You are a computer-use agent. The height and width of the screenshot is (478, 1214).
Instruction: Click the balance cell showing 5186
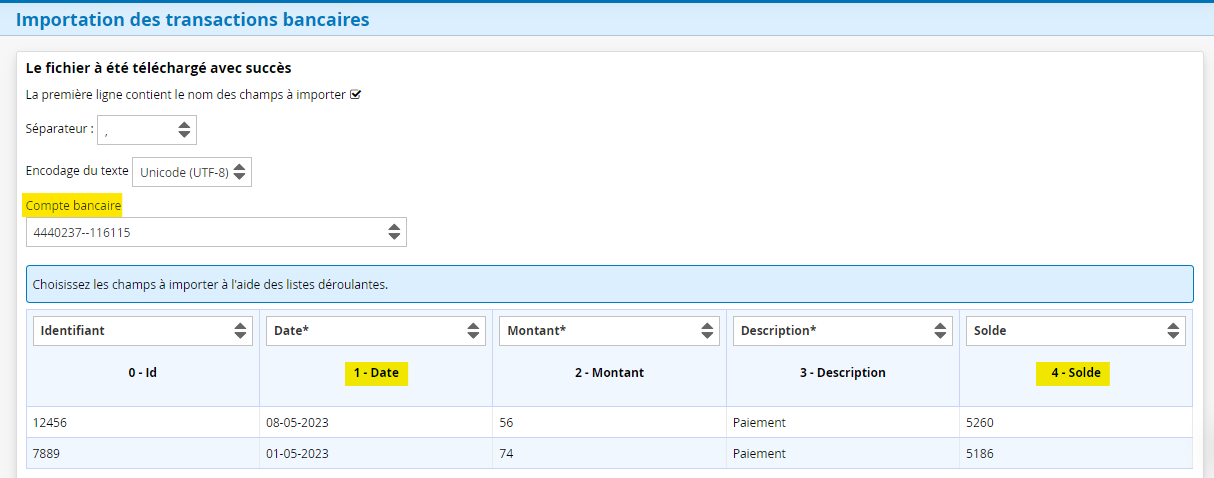(x=981, y=454)
